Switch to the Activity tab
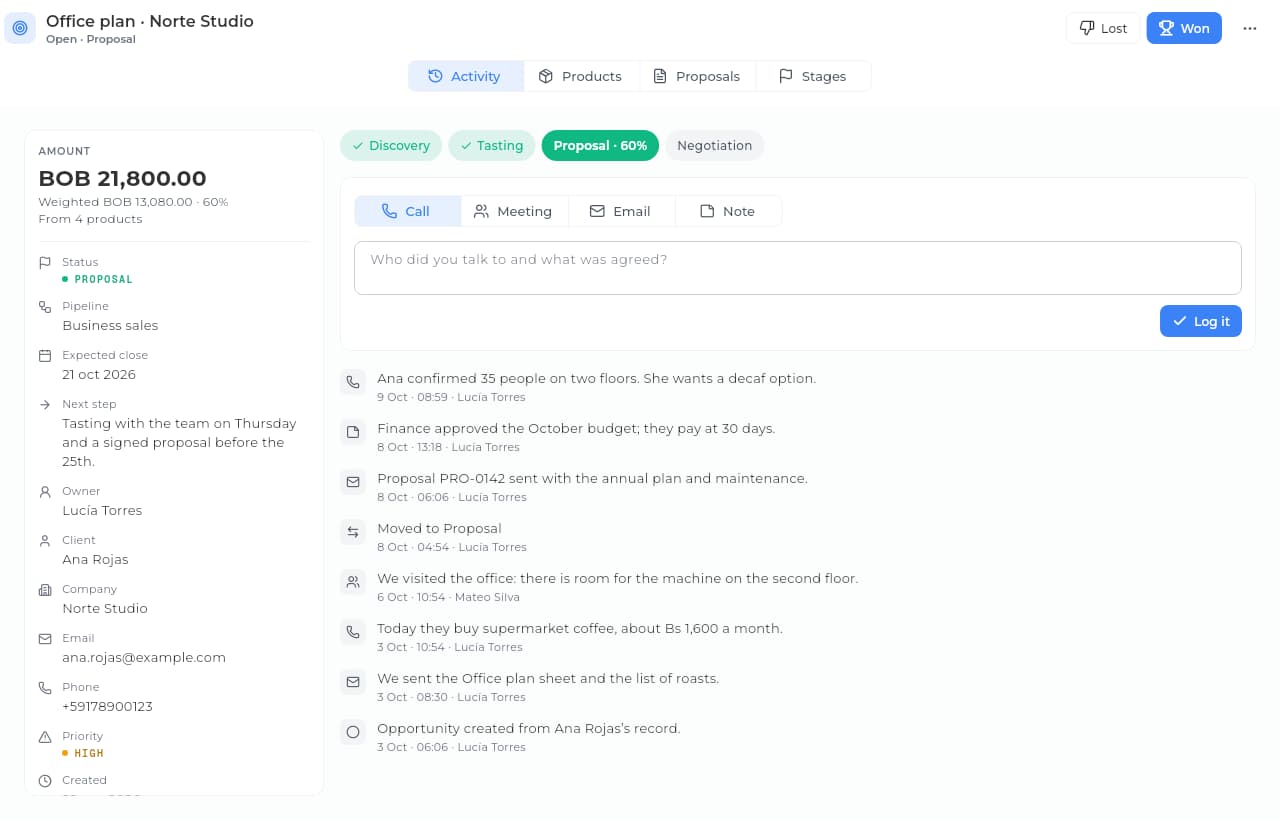The height and width of the screenshot is (820, 1280). coord(466,76)
